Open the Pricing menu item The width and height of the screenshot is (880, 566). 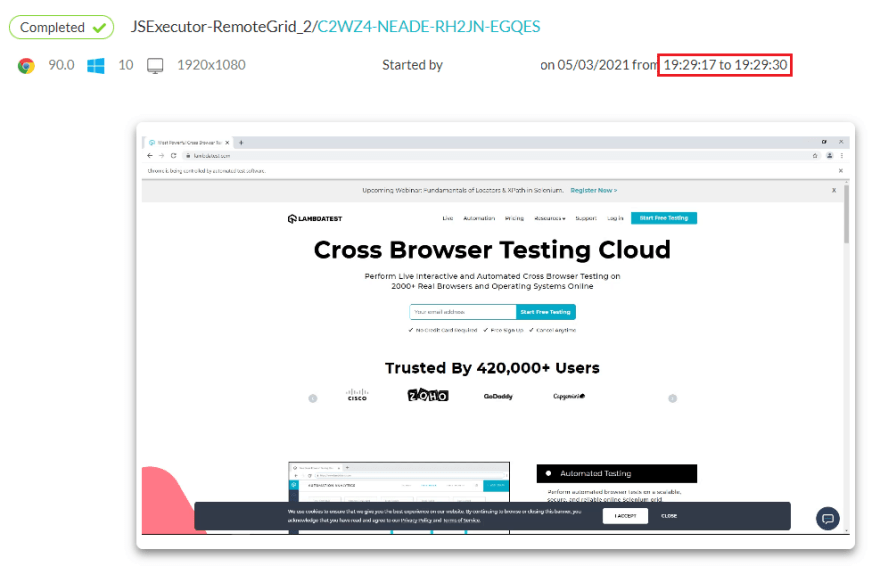pos(514,218)
